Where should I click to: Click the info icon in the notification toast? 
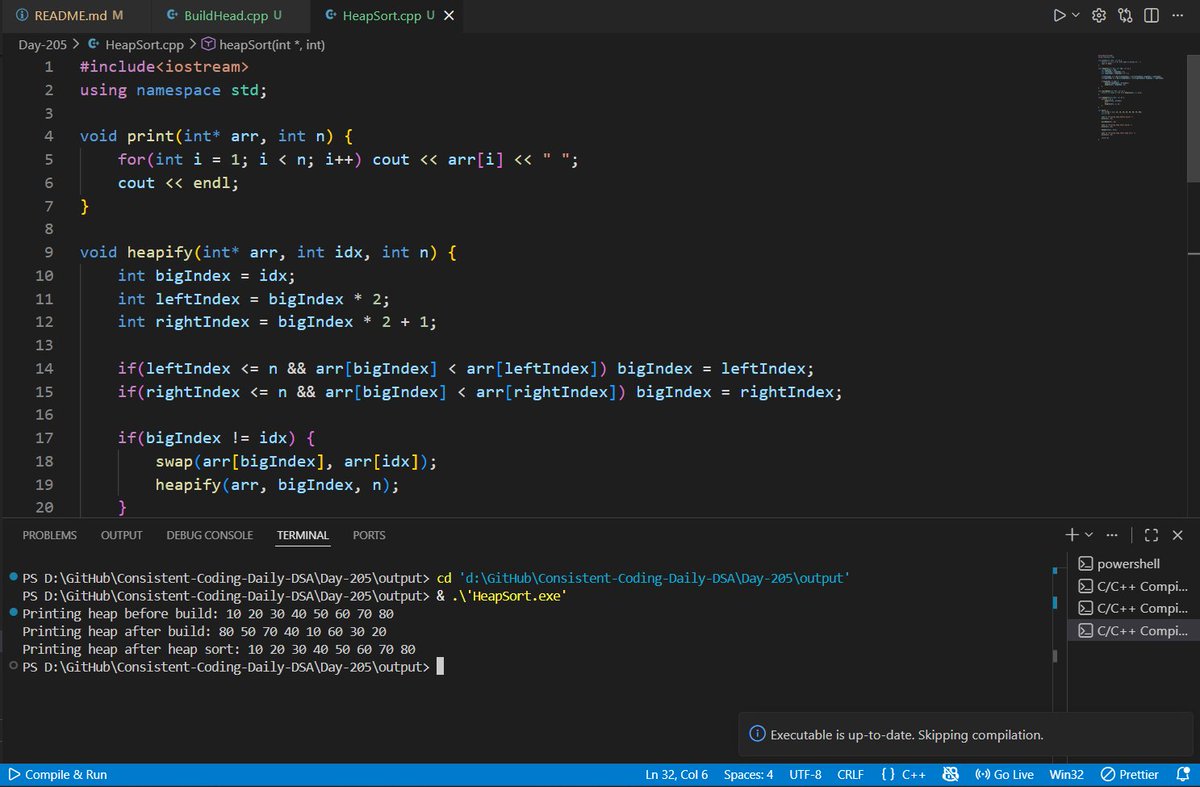coord(758,735)
